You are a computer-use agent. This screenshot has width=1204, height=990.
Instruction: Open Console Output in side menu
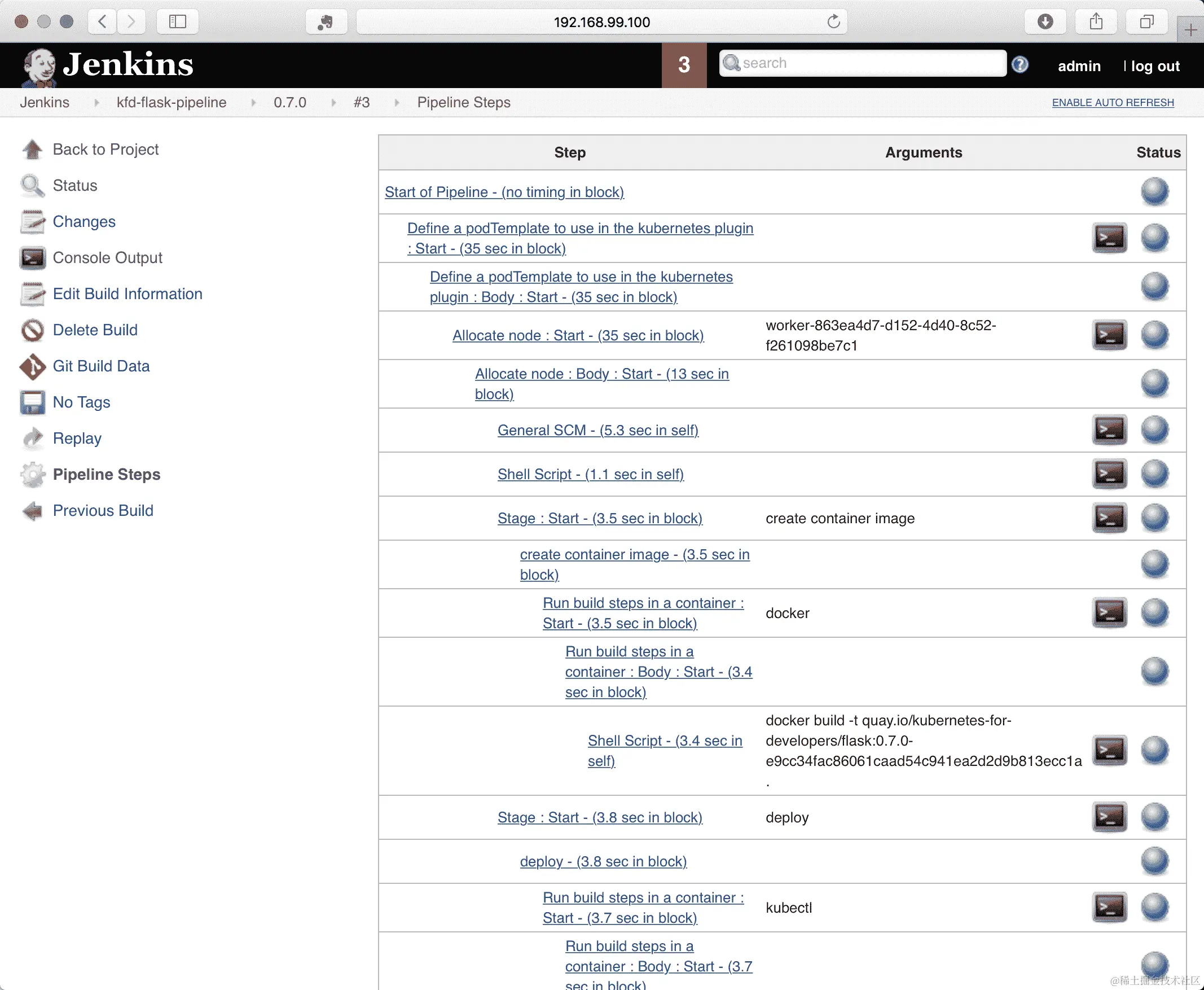pyautogui.click(x=107, y=258)
